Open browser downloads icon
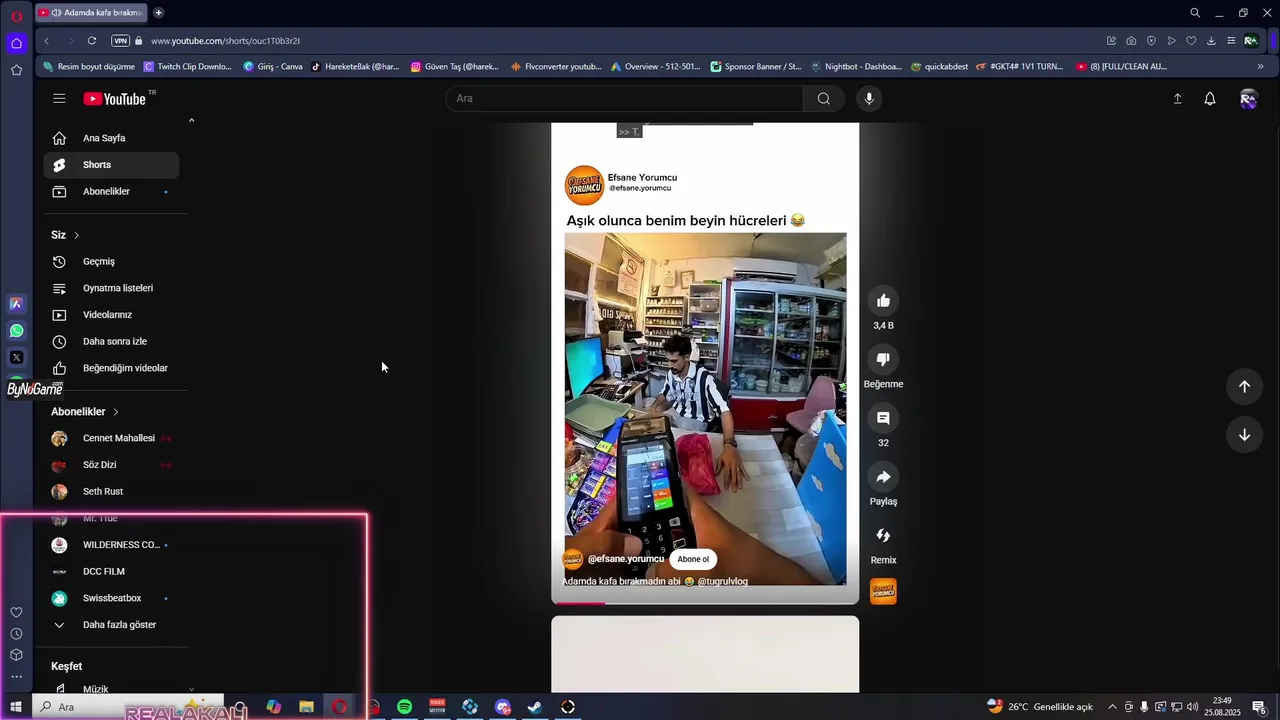 [x=1211, y=41]
